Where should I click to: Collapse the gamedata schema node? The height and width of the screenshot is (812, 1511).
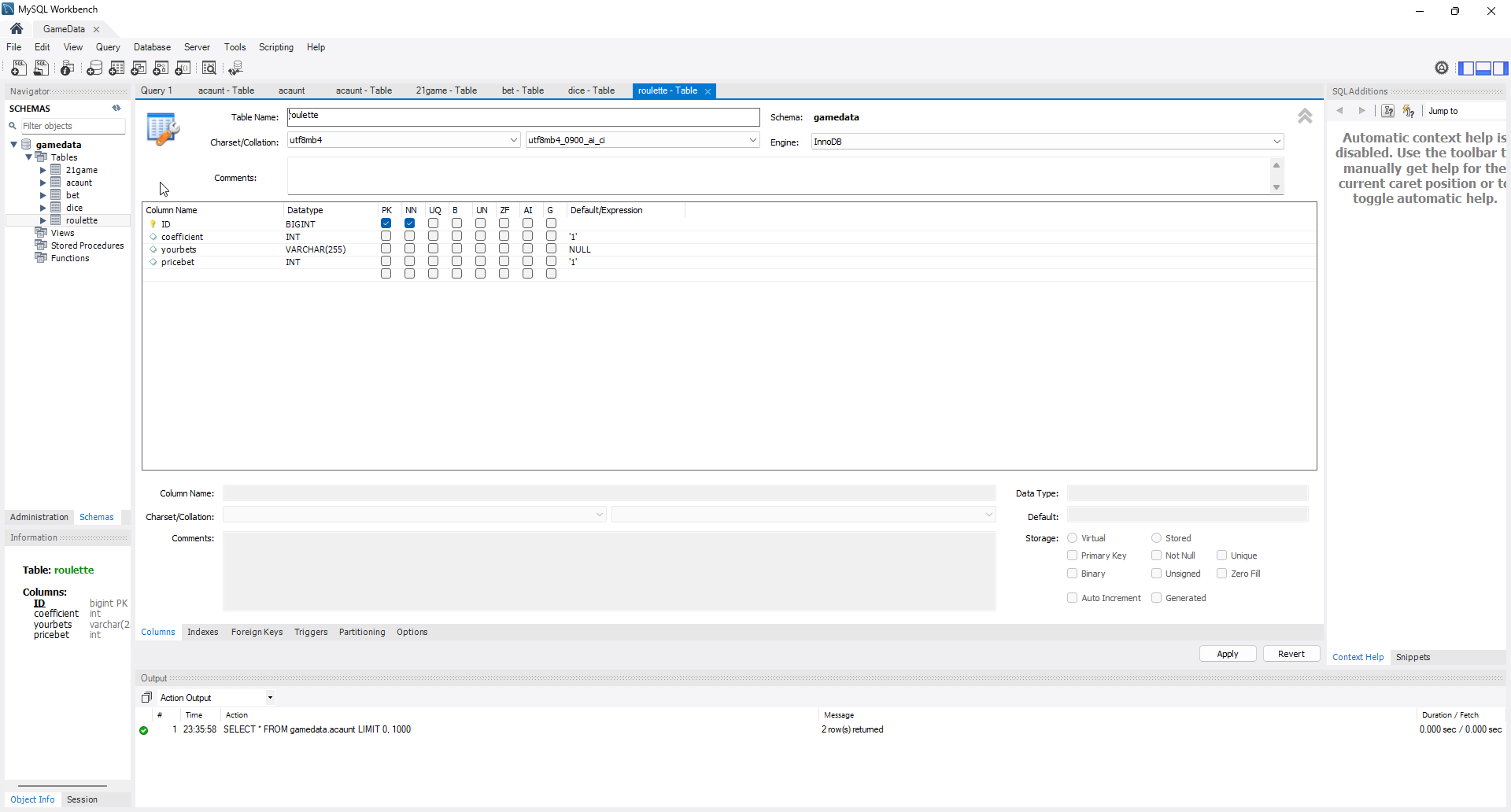[14, 145]
